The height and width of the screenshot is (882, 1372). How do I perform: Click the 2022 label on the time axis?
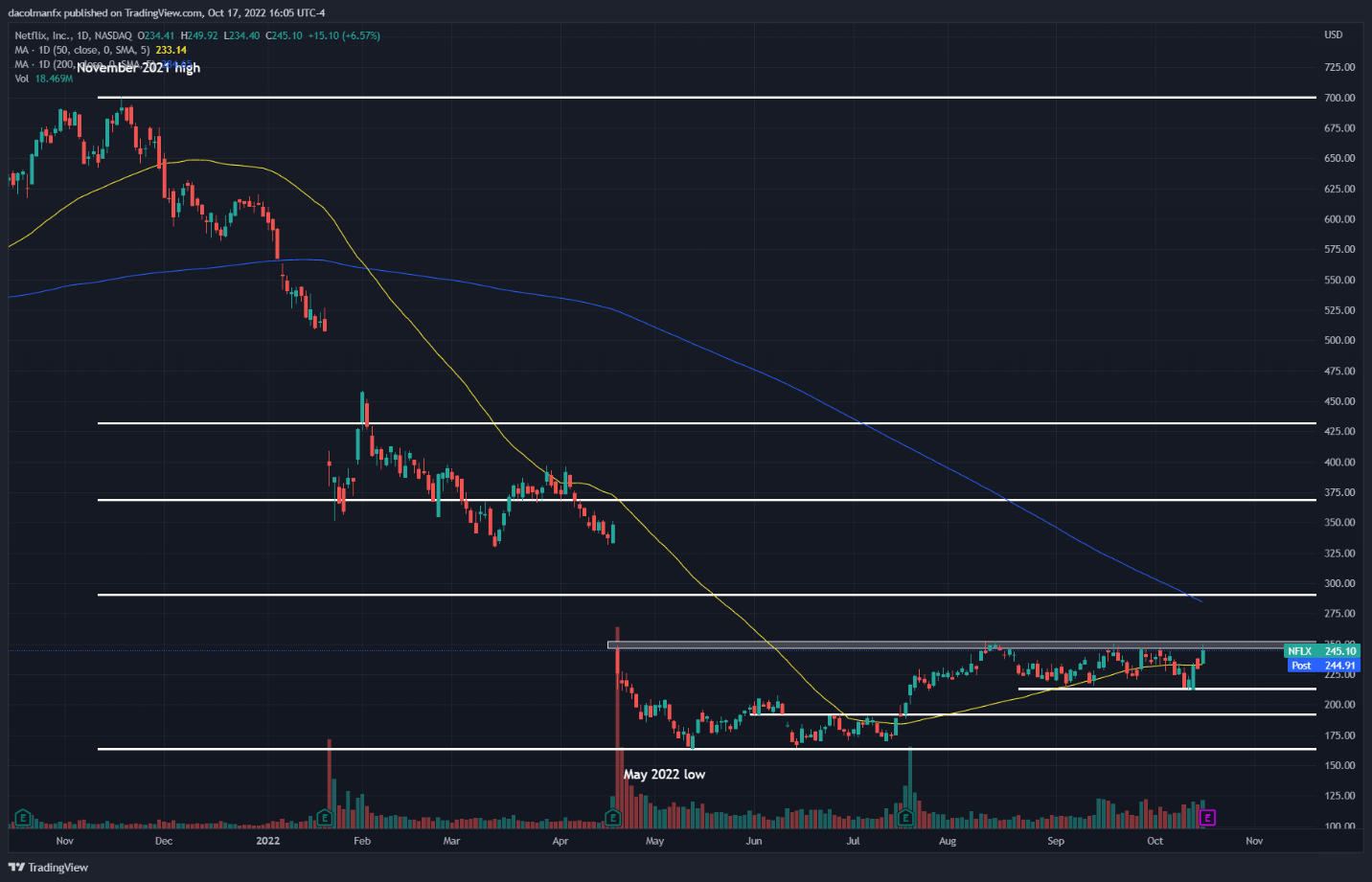268,841
